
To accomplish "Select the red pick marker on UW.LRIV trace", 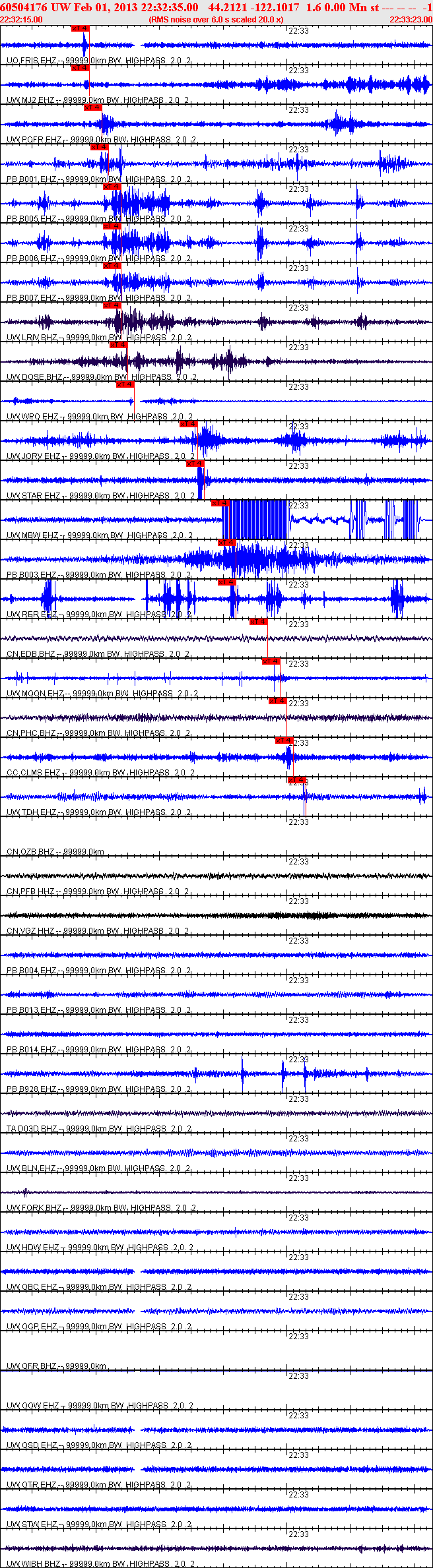I will click(112, 305).
